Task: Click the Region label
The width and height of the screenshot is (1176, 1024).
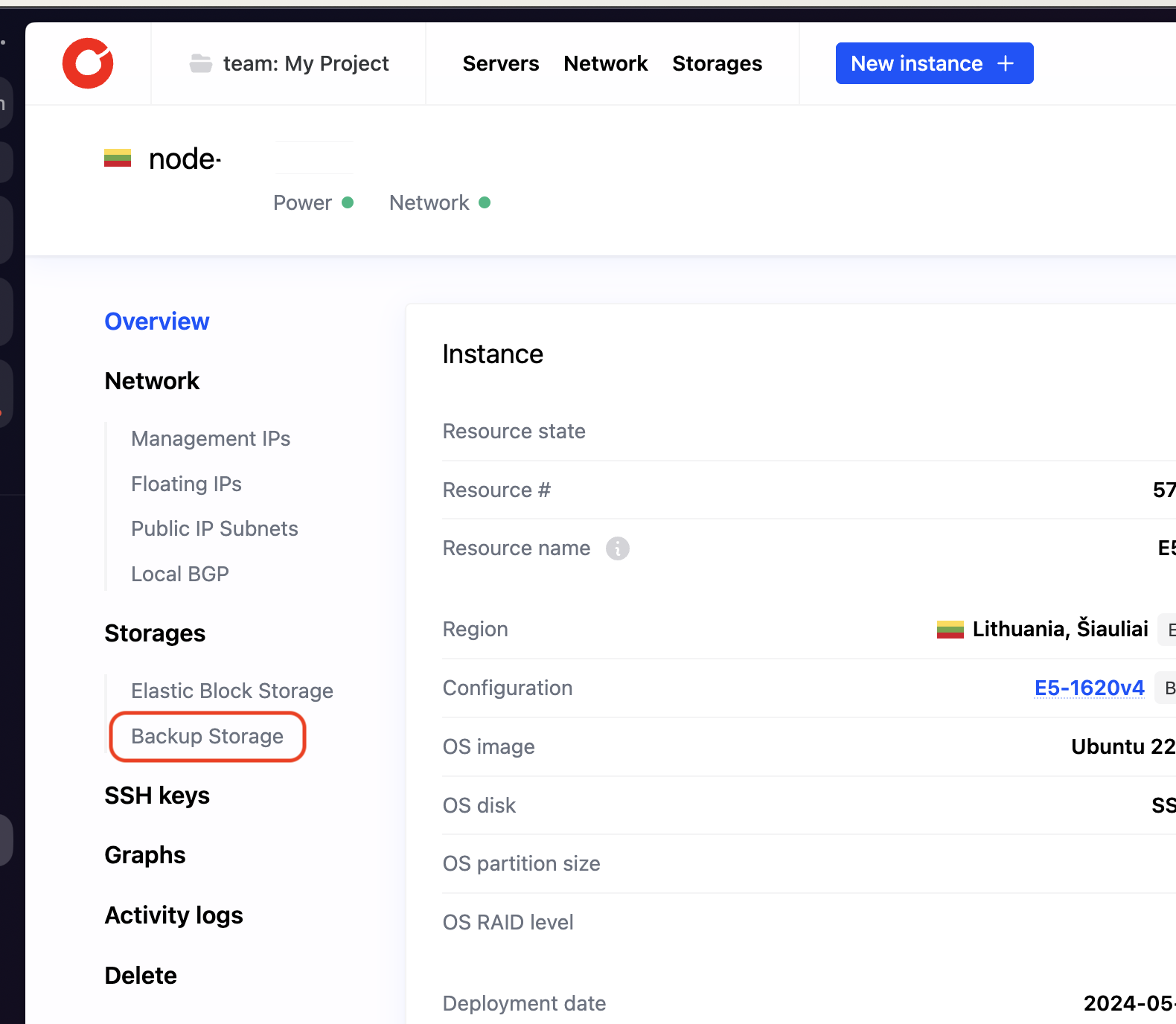Action: pos(476,630)
